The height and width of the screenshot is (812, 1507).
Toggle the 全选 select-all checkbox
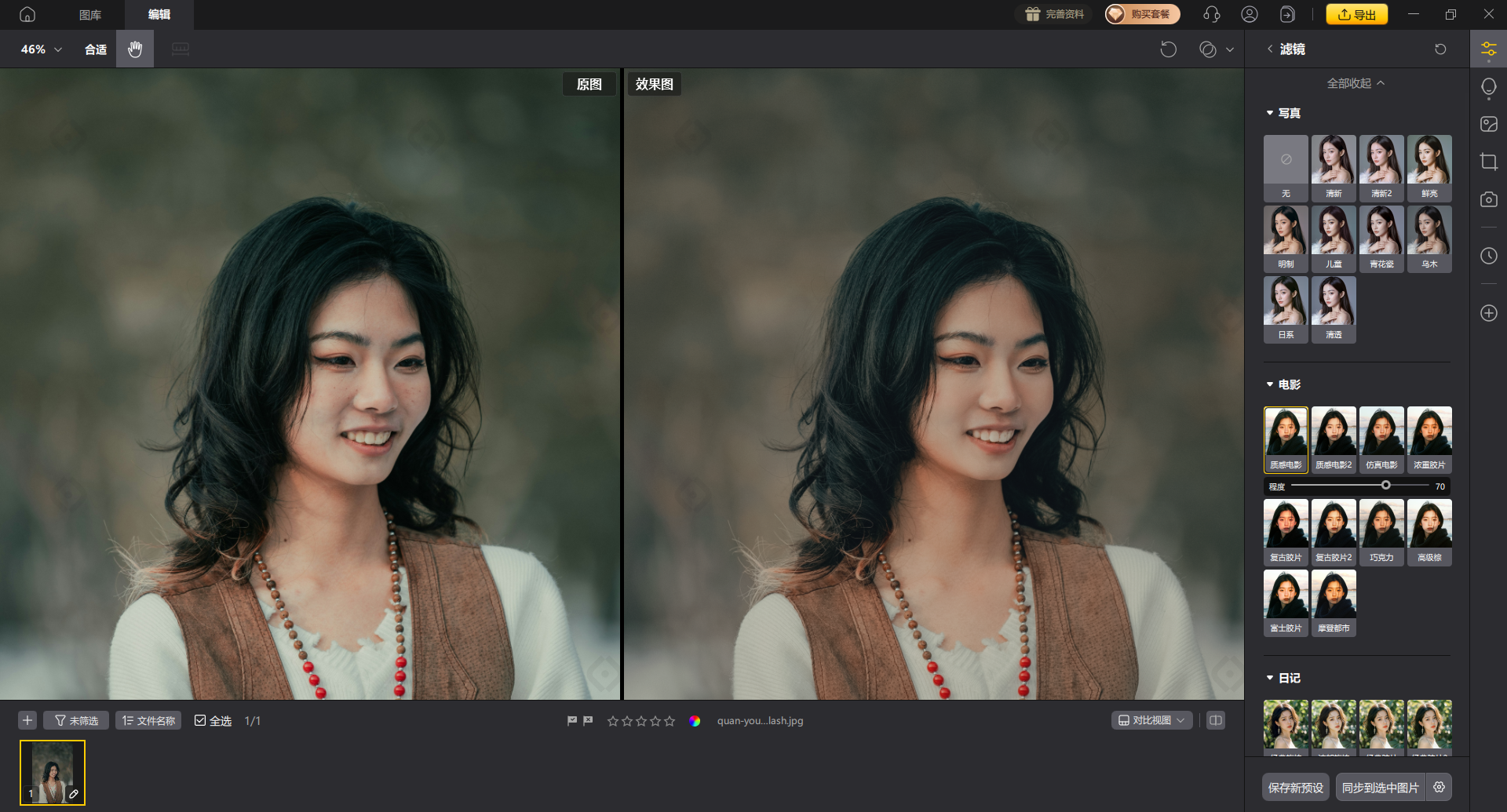pos(200,721)
